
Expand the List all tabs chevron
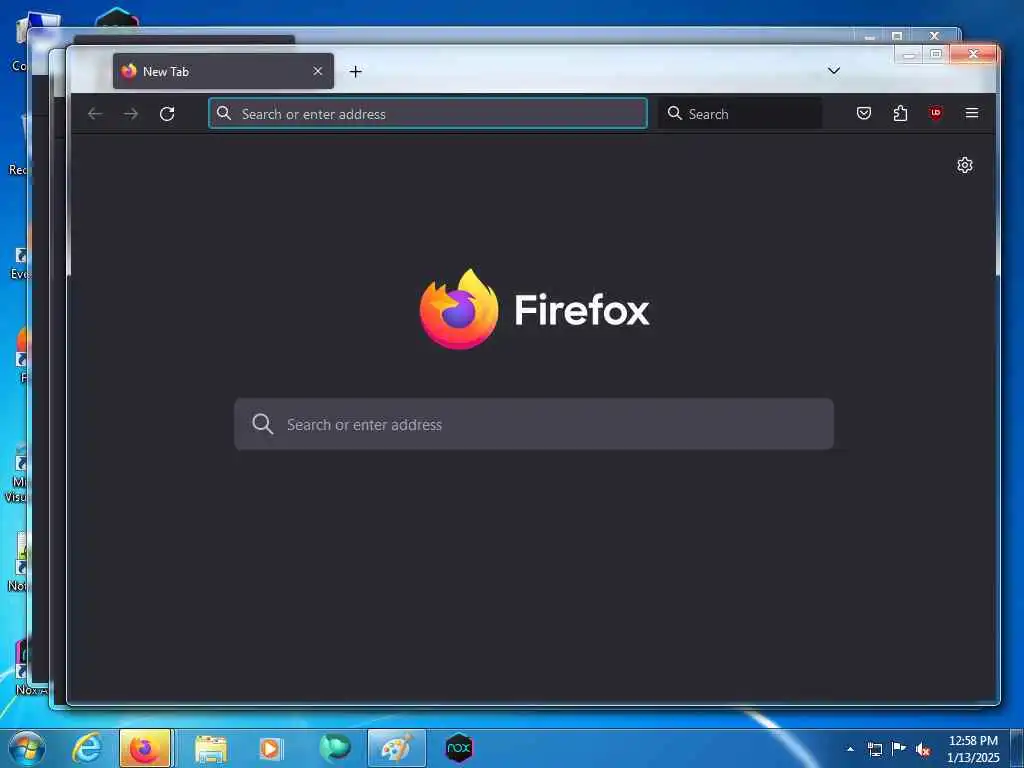pos(834,71)
